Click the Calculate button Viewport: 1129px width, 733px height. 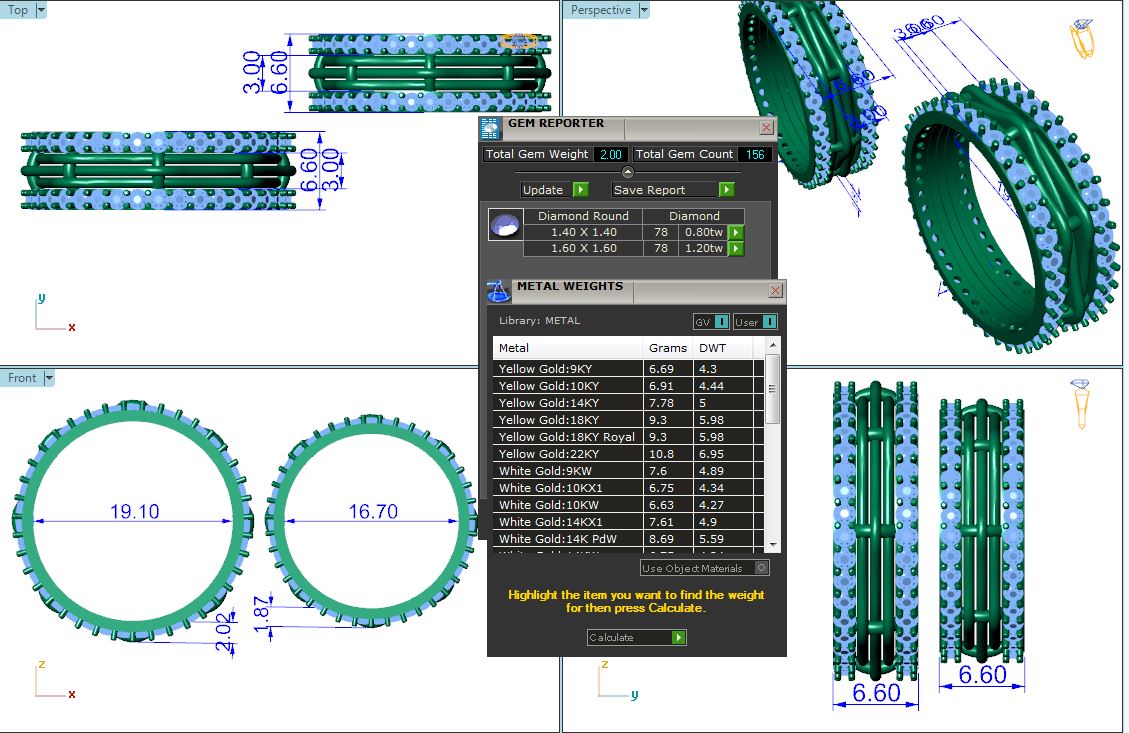tap(637, 637)
